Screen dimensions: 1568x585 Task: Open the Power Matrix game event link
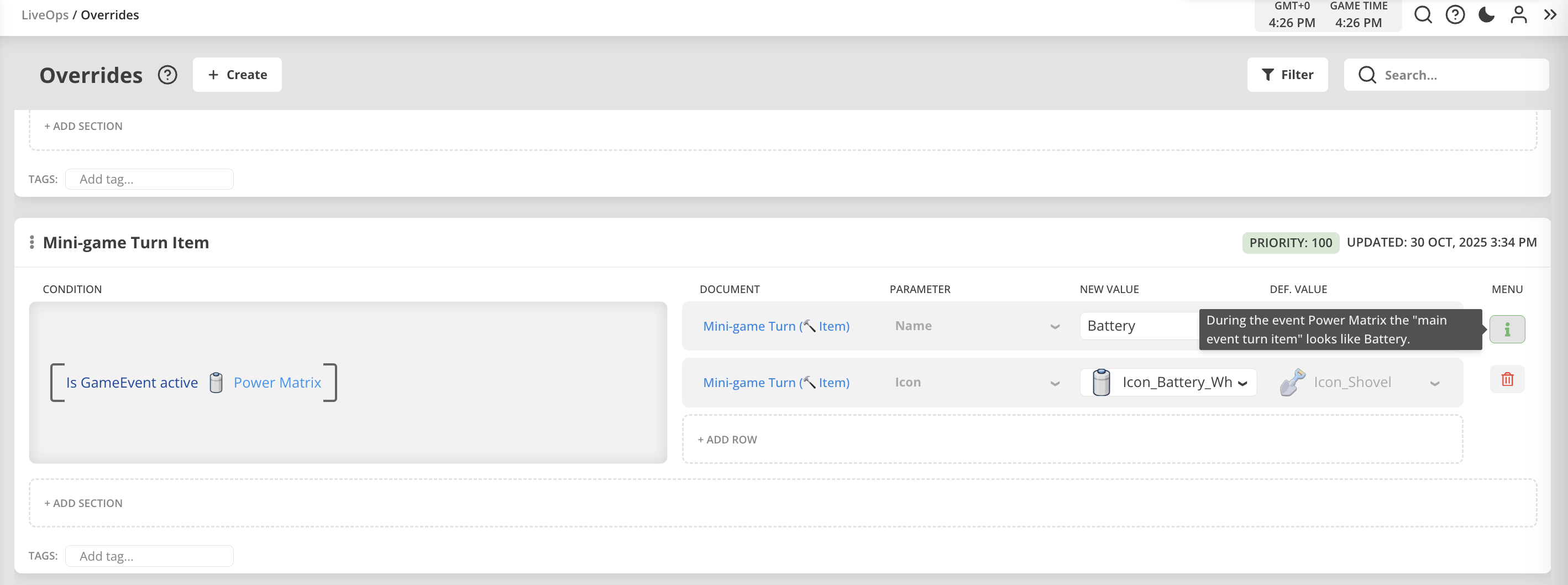click(x=277, y=382)
